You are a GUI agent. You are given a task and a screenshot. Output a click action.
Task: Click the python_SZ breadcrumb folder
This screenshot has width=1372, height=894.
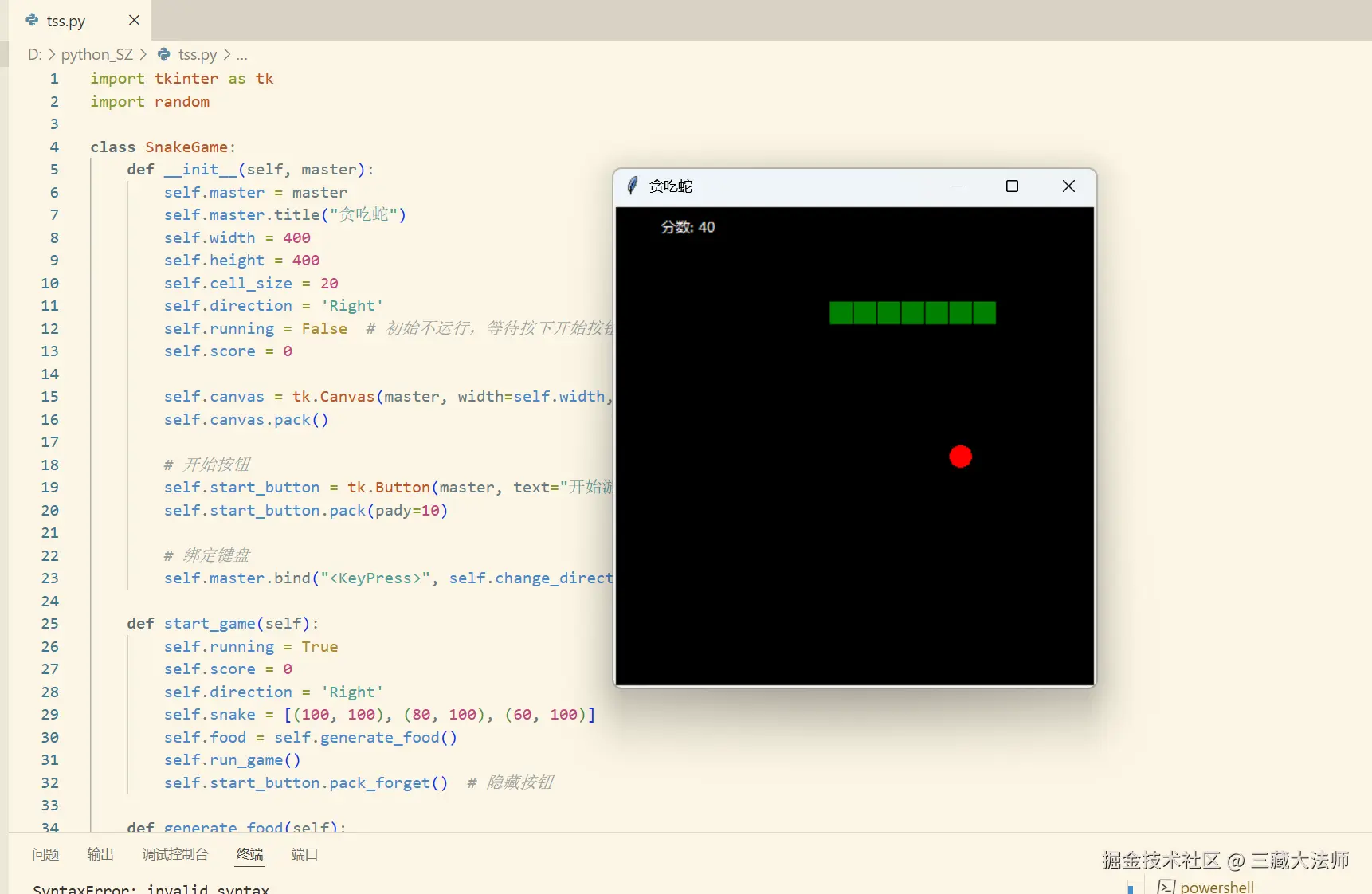97,54
